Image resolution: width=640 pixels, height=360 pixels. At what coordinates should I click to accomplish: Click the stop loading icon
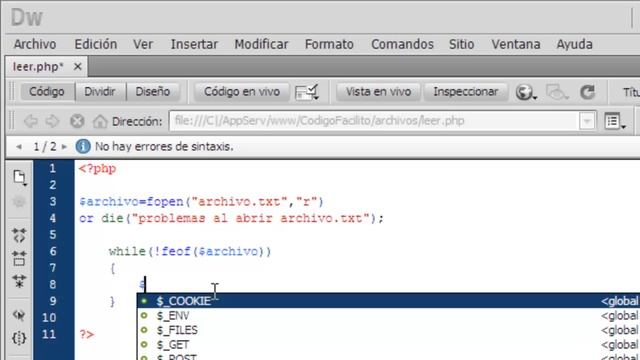[77, 121]
